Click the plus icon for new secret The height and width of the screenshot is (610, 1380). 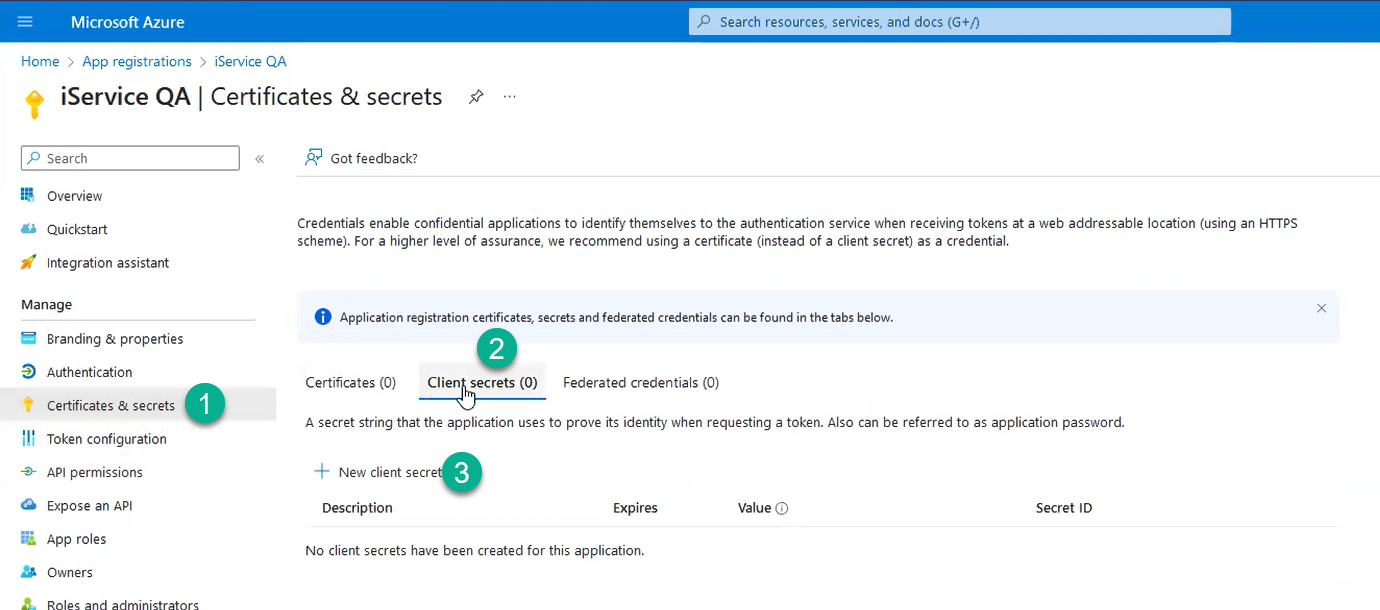(x=322, y=471)
